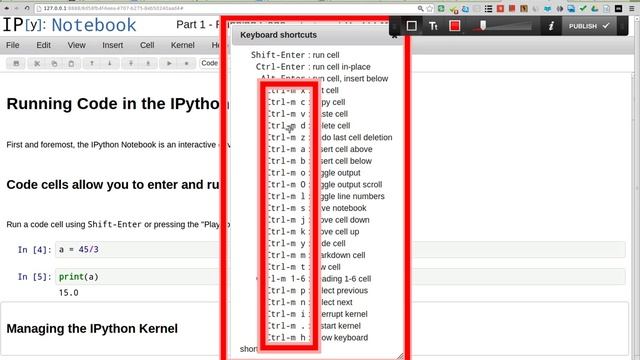Select the Tt text annotation tool
The height and width of the screenshot is (360, 640).
tap(433, 26)
